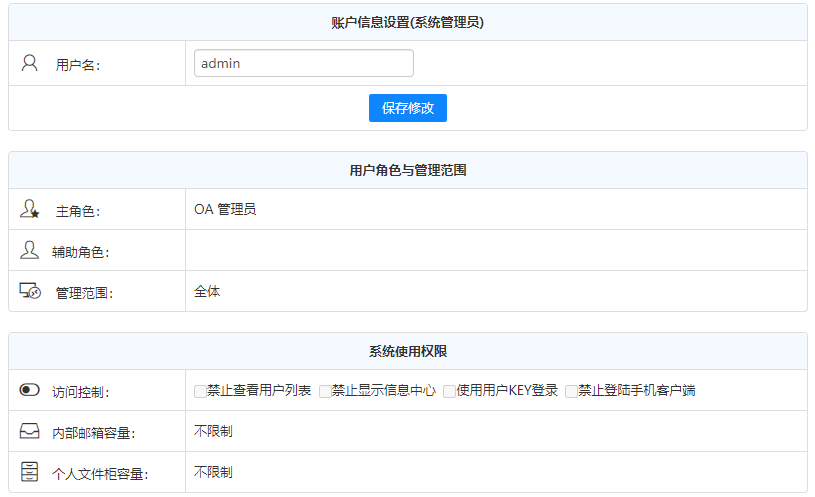815x497 pixels.
Task: Focus the 用户名 input field containing admin
Action: [303, 63]
